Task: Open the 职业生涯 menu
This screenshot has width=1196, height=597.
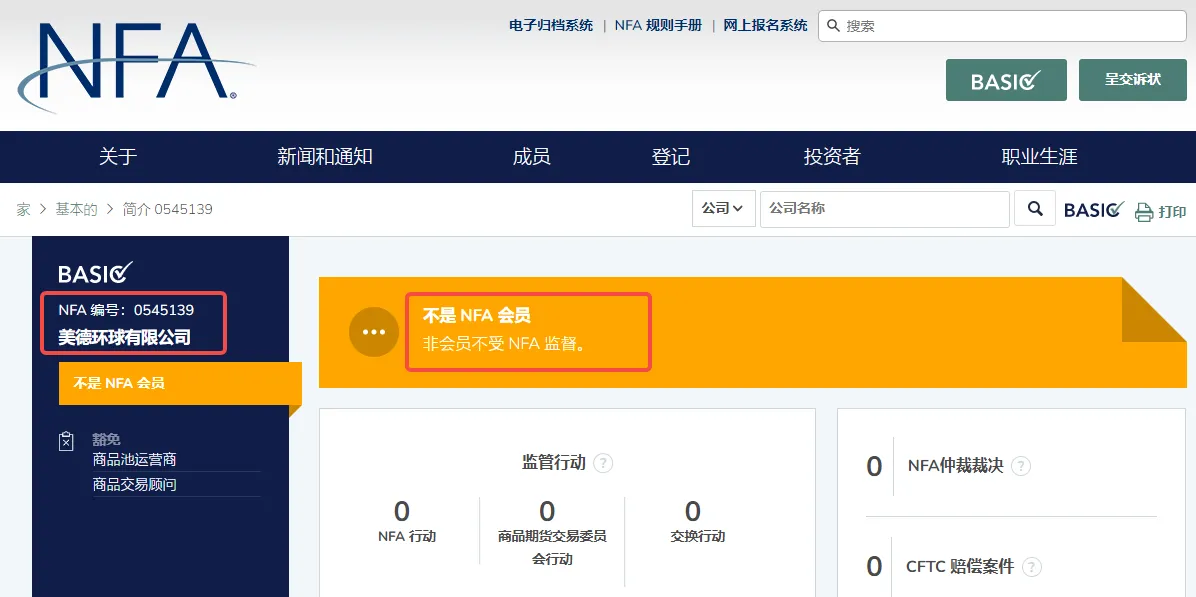Action: click(x=1039, y=157)
